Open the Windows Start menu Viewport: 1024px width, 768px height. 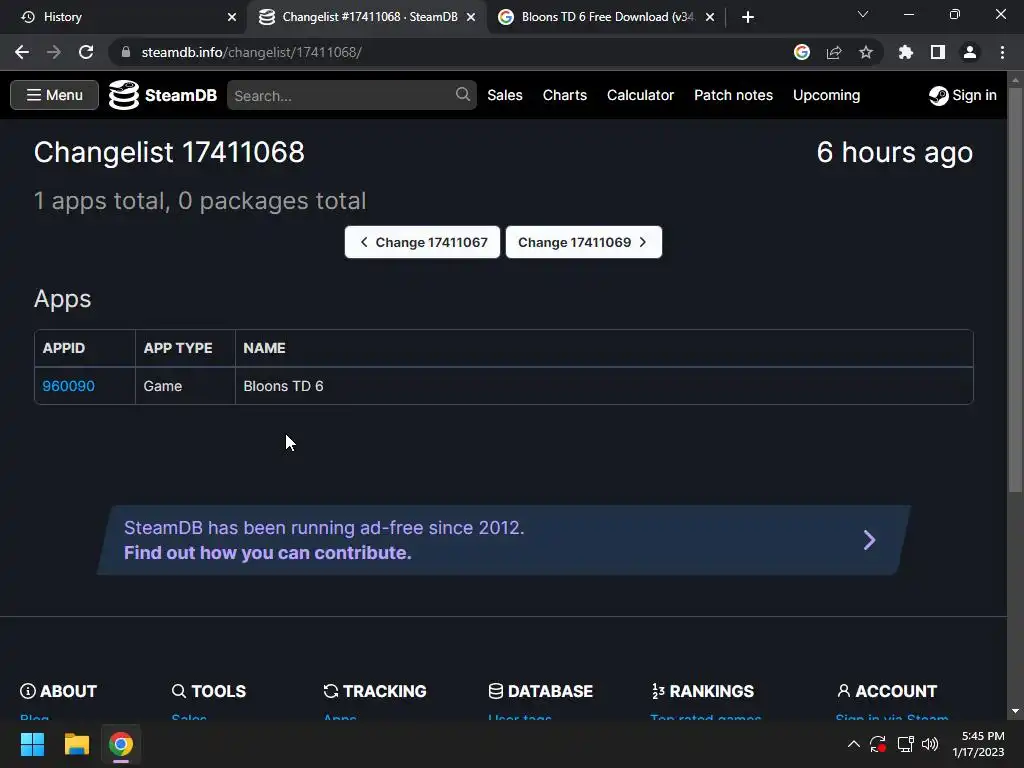pos(32,744)
